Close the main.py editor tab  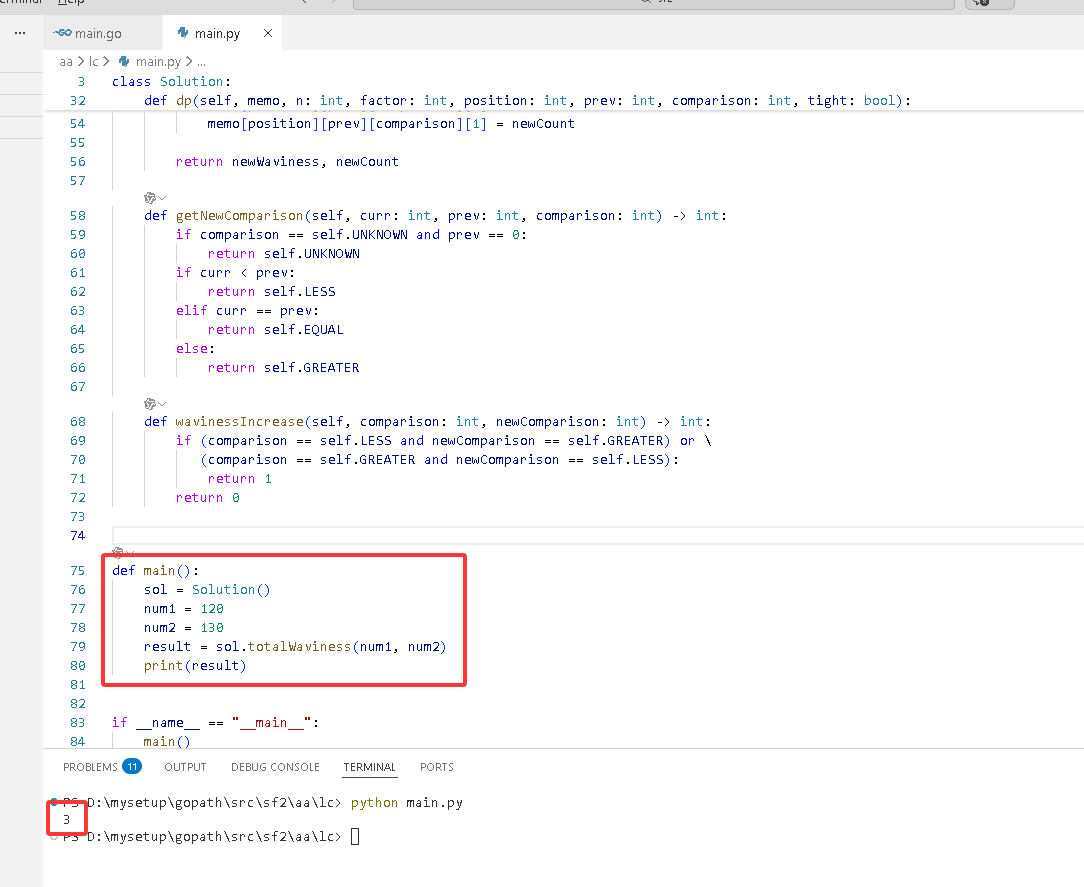click(268, 33)
